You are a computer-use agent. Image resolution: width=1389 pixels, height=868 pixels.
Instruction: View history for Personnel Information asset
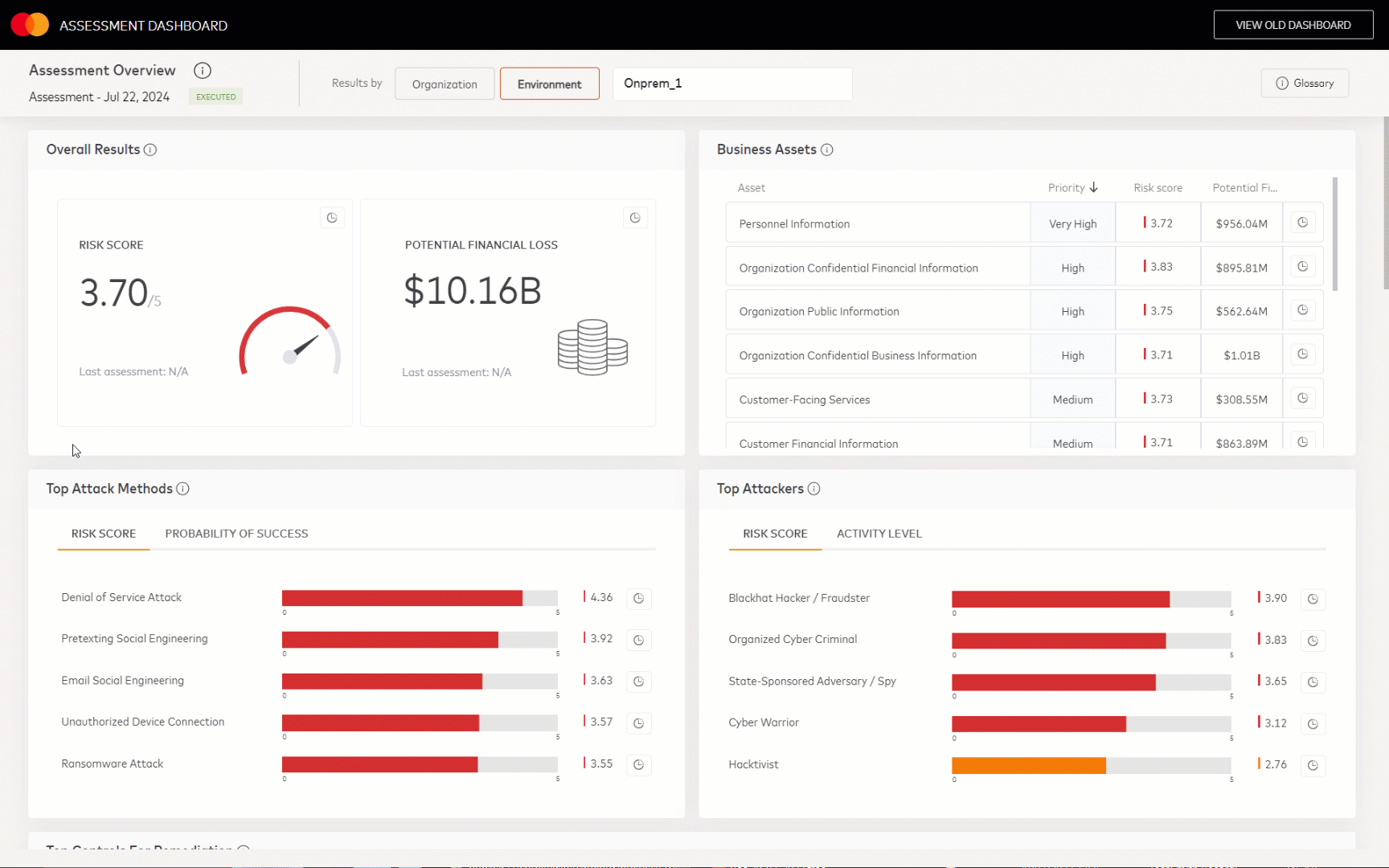click(1302, 222)
